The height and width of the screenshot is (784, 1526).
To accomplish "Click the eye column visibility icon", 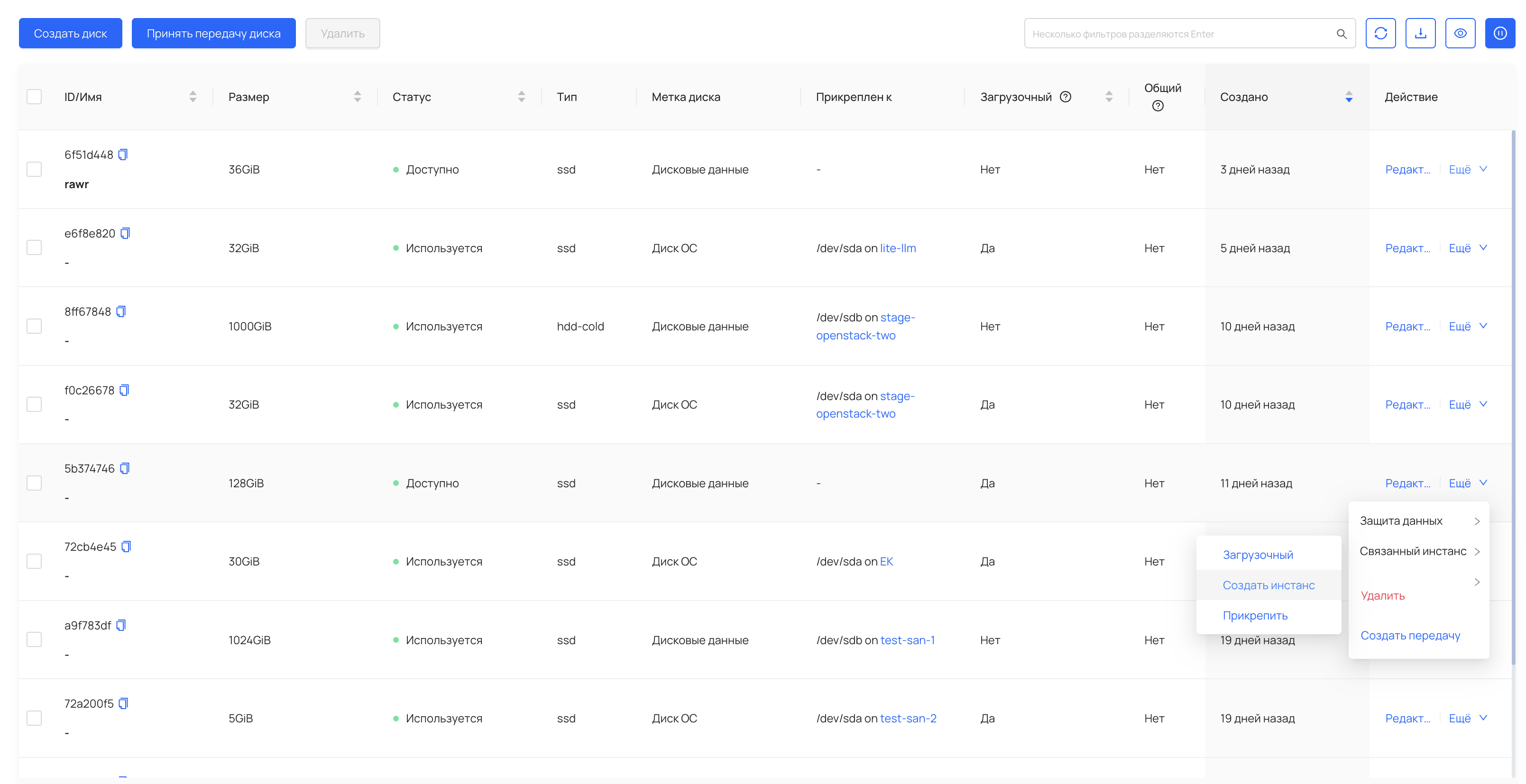I will tap(1460, 33).
